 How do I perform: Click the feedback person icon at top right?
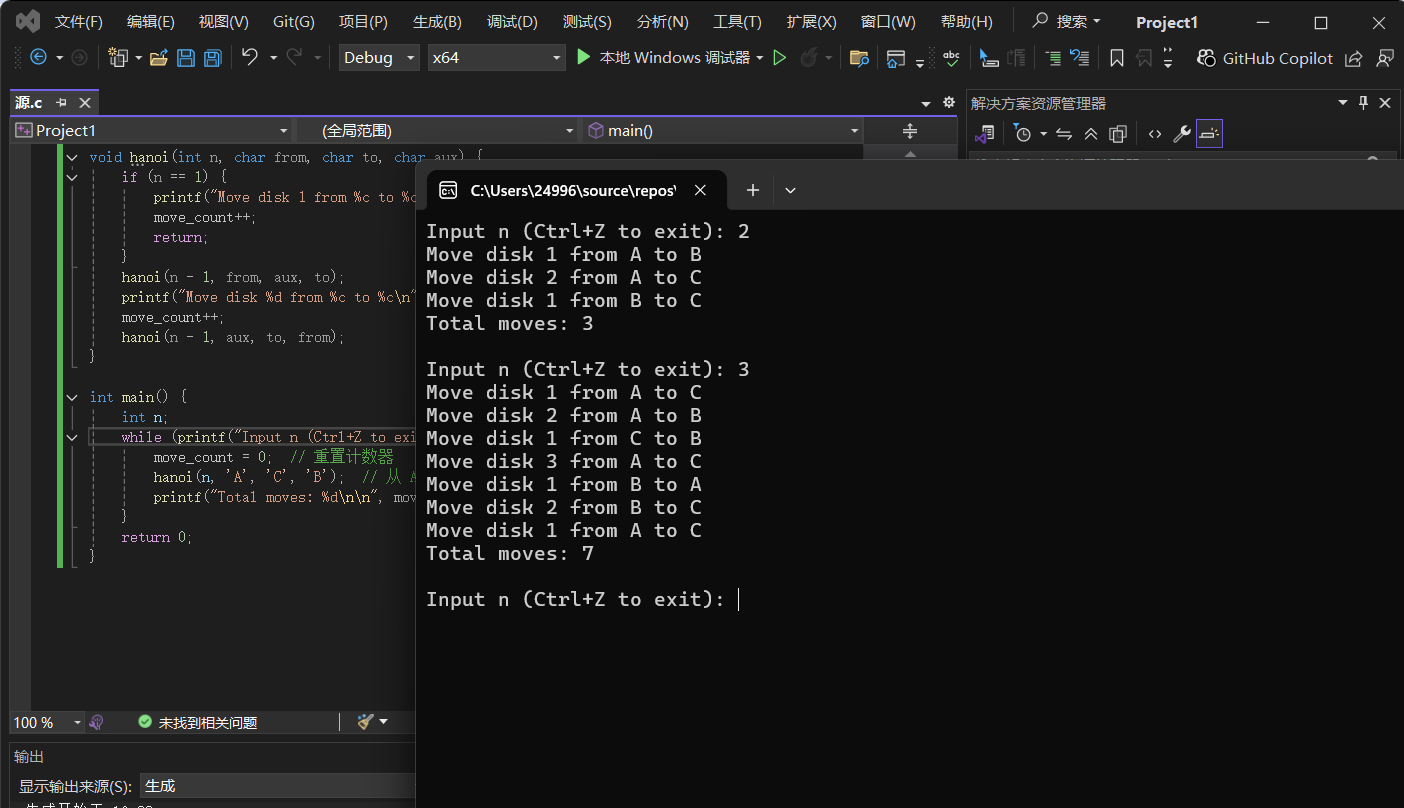[x=1384, y=58]
